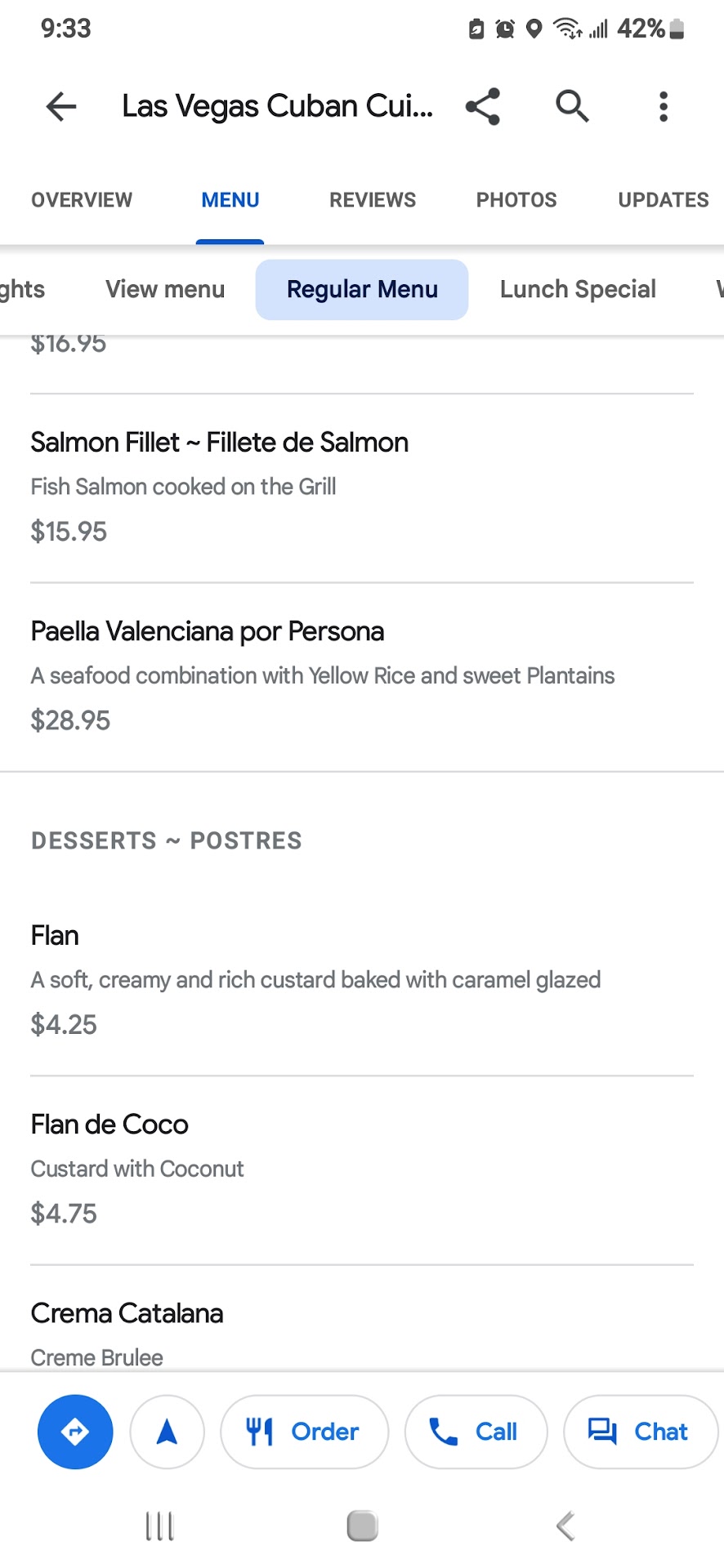
Task: Select the View menu chip
Action: [165, 289]
